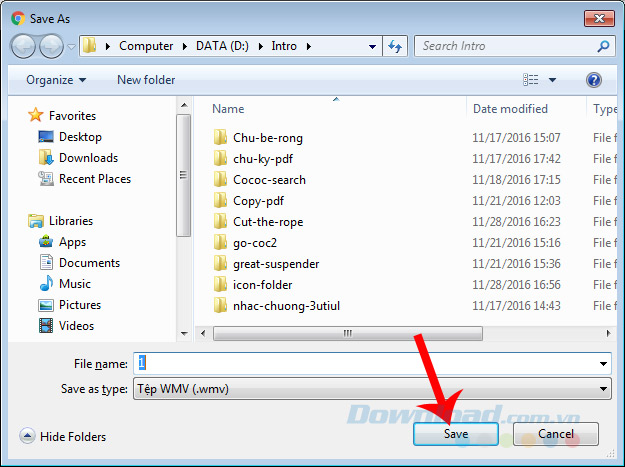The image size is (625, 467).
Task: Click icon-folder folder icon
Action: pyautogui.click(x=220, y=285)
